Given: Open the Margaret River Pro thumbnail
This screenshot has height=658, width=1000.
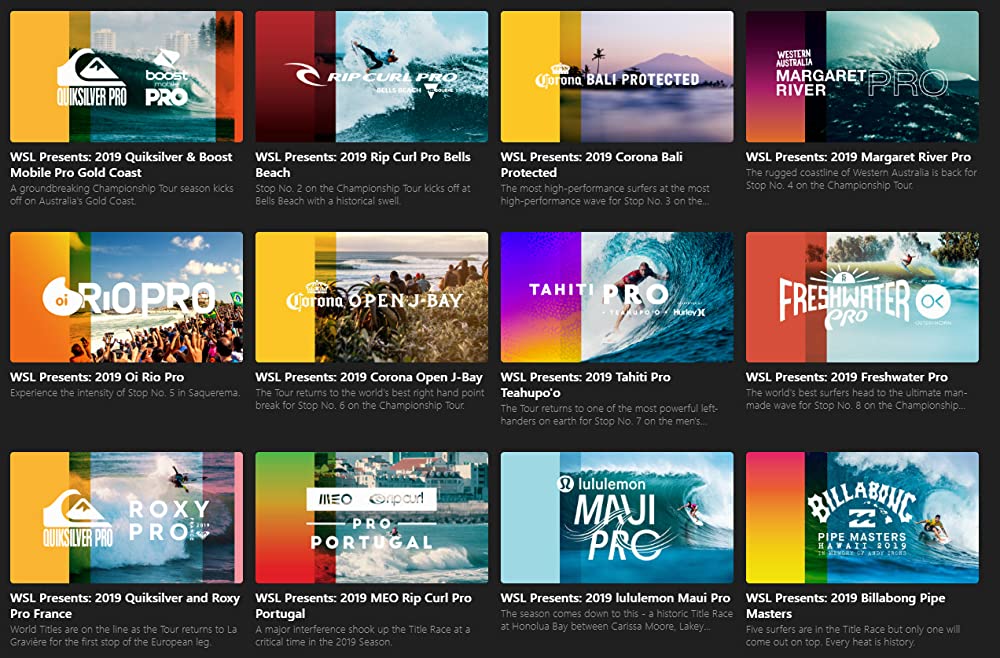Looking at the screenshot, I should coord(862,77).
